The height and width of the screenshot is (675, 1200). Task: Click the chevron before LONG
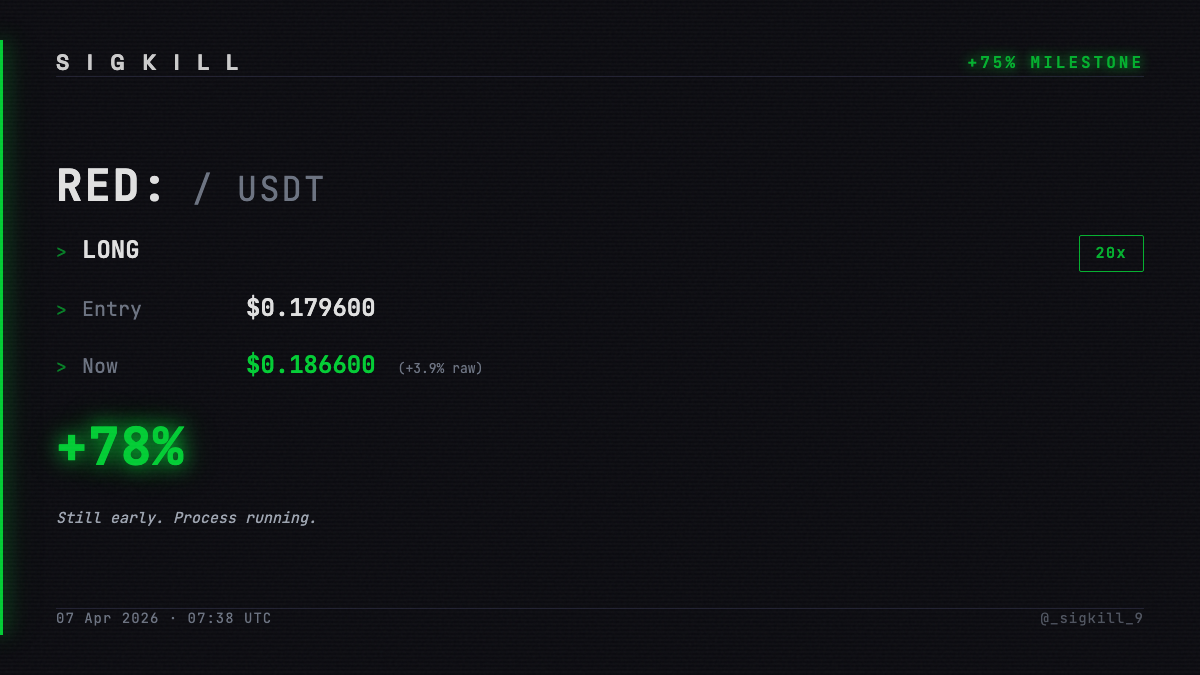[x=61, y=252]
